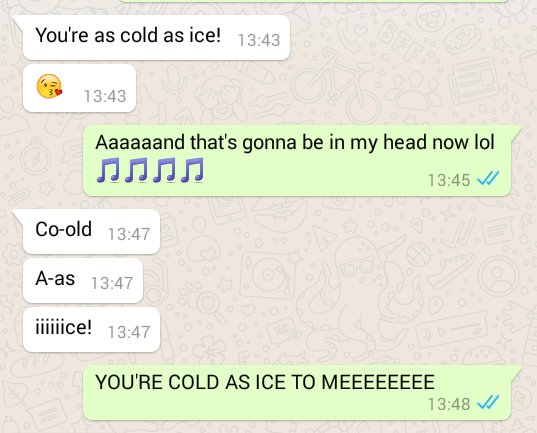
Task: Click the blue read ticks beside 13:45
Action: tap(488, 178)
